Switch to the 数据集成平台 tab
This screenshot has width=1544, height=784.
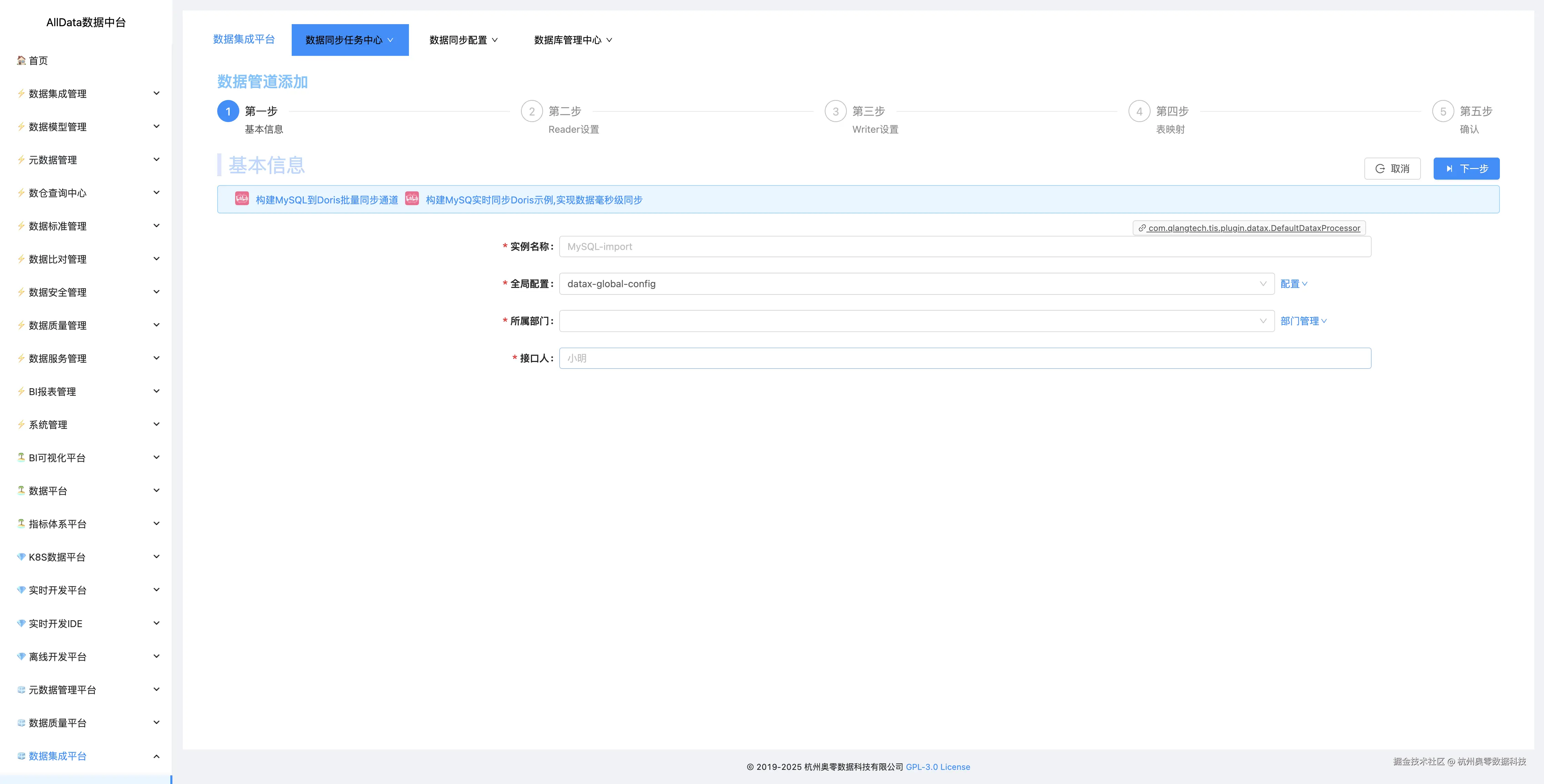coord(243,40)
